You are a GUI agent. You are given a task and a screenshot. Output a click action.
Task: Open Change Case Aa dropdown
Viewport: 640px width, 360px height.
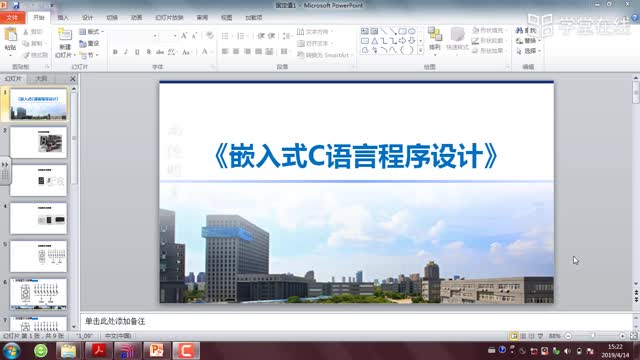[x=186, y=52]
